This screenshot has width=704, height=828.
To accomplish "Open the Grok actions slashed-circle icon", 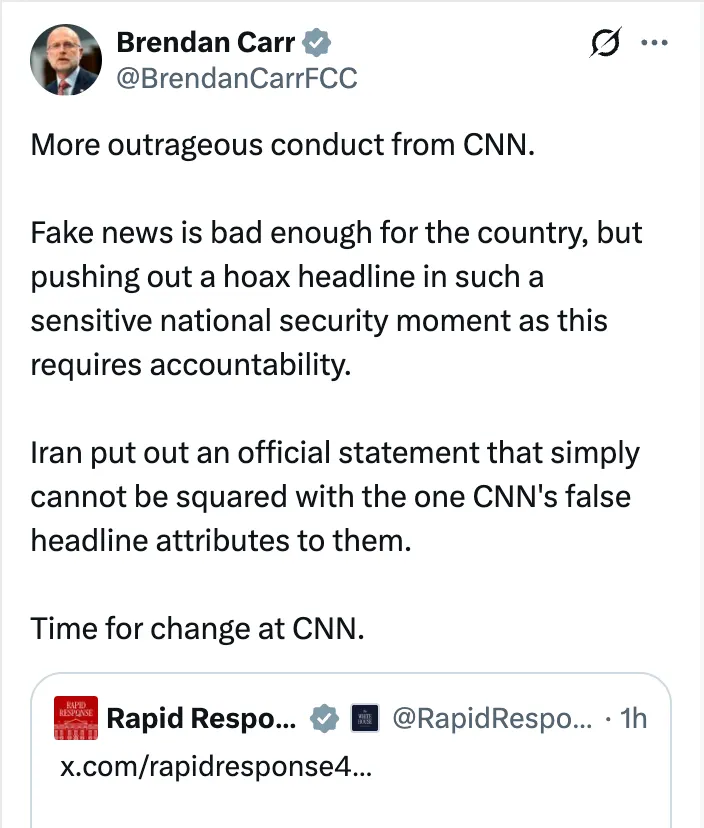I will [606, 46].
